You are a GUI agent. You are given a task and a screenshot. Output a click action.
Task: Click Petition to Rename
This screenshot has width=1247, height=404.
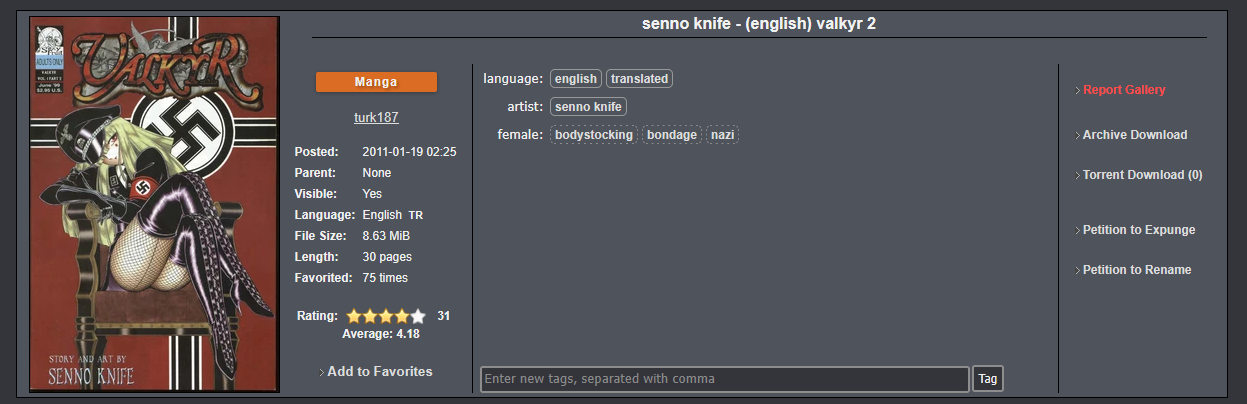(1136, 270)
